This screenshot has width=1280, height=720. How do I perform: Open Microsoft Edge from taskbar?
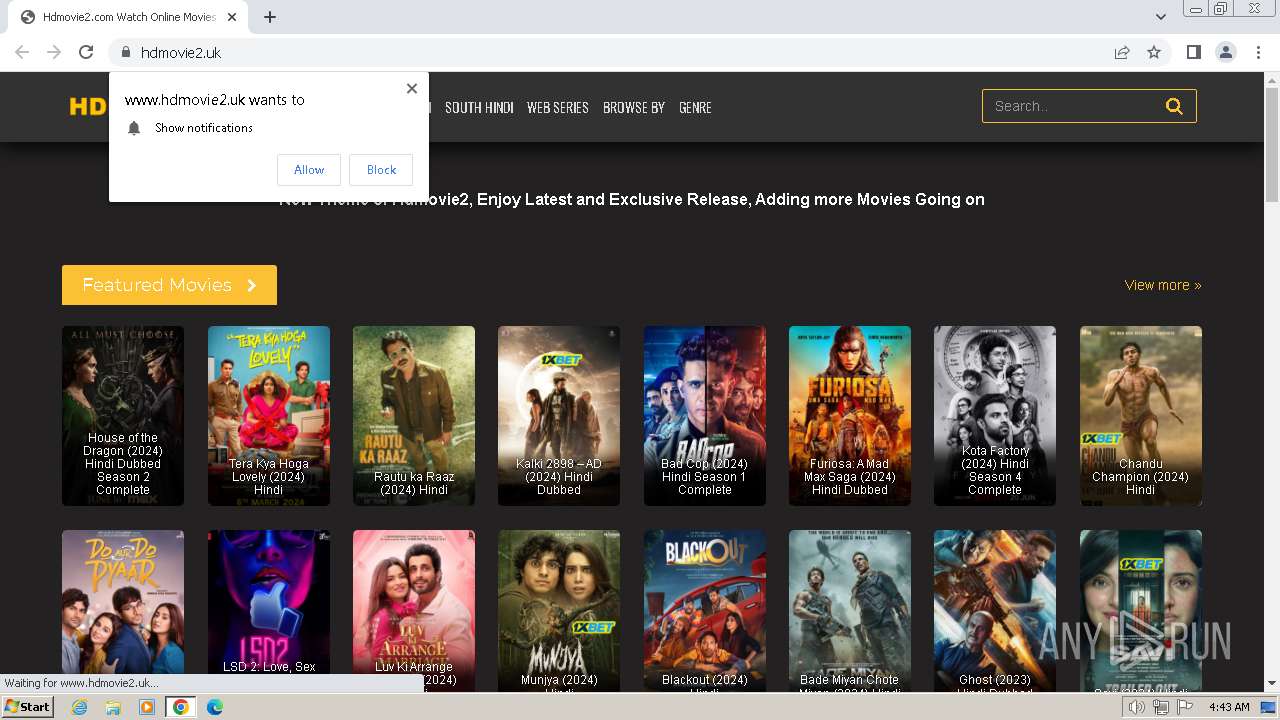(215, 707)
